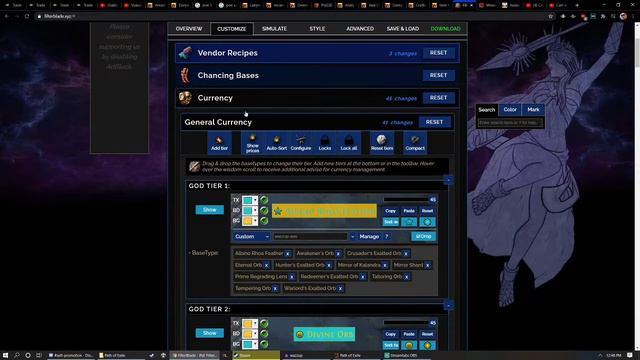Remove Albino Rhoa Feather from God Tier 1
This screenshot has height=360, width=640.
click(x=288, y=253)
